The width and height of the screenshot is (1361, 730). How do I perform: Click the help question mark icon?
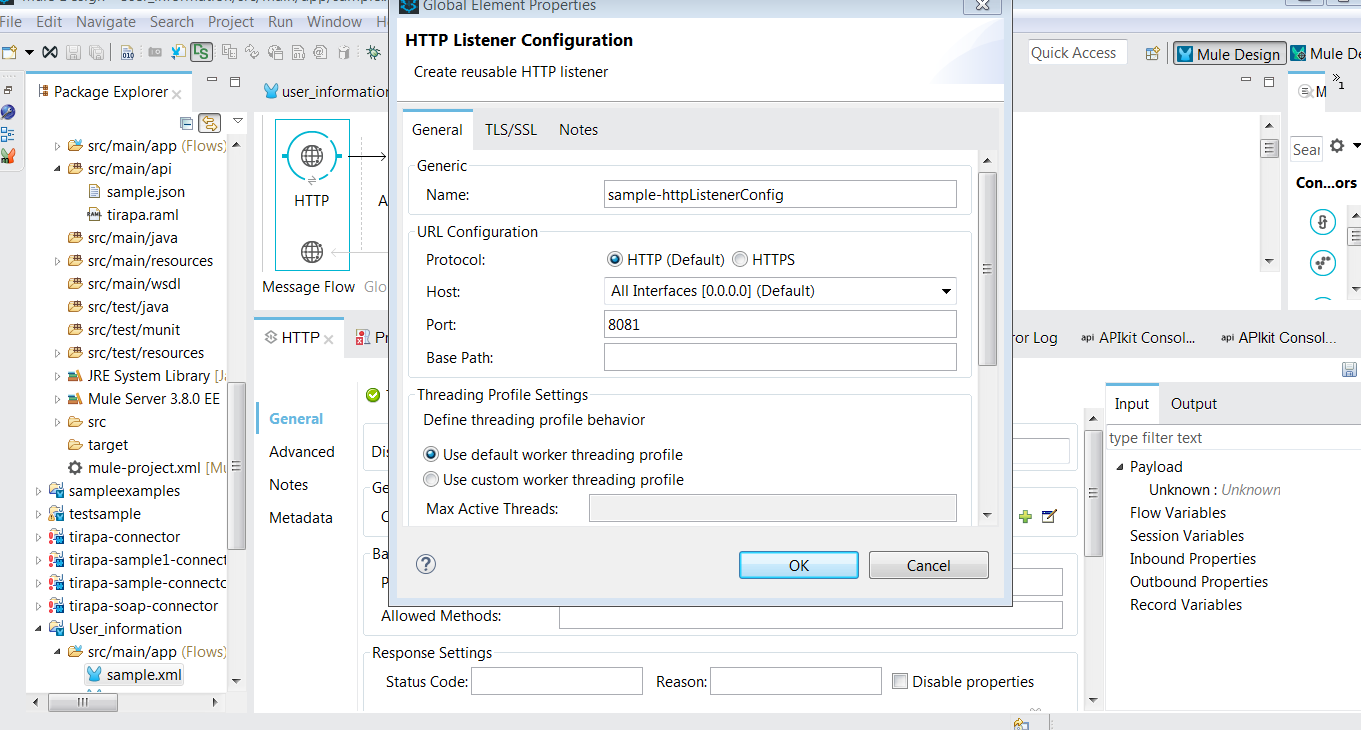tap(426, 564)
